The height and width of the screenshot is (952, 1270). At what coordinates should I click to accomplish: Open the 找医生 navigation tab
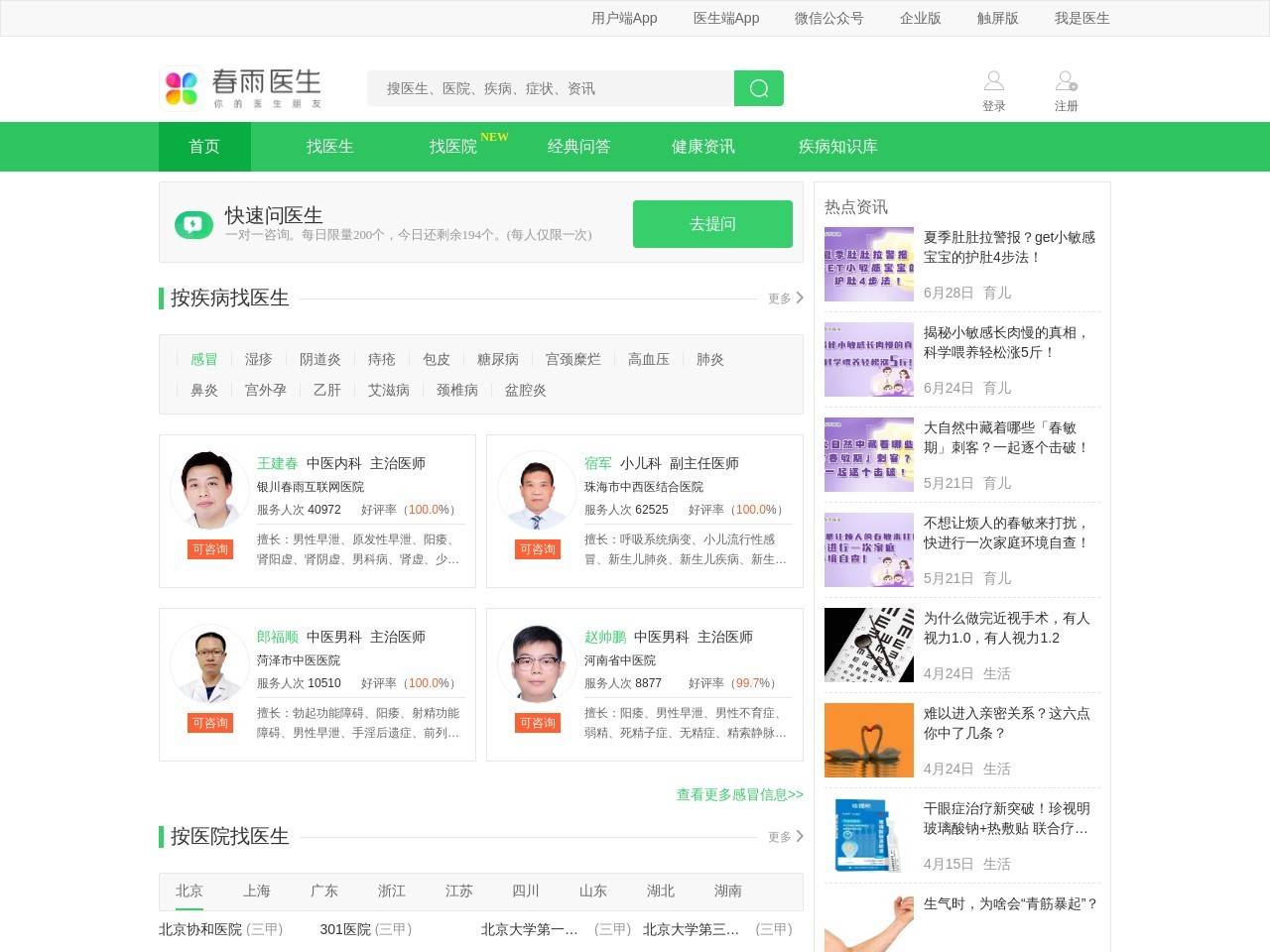click(329, 147)
